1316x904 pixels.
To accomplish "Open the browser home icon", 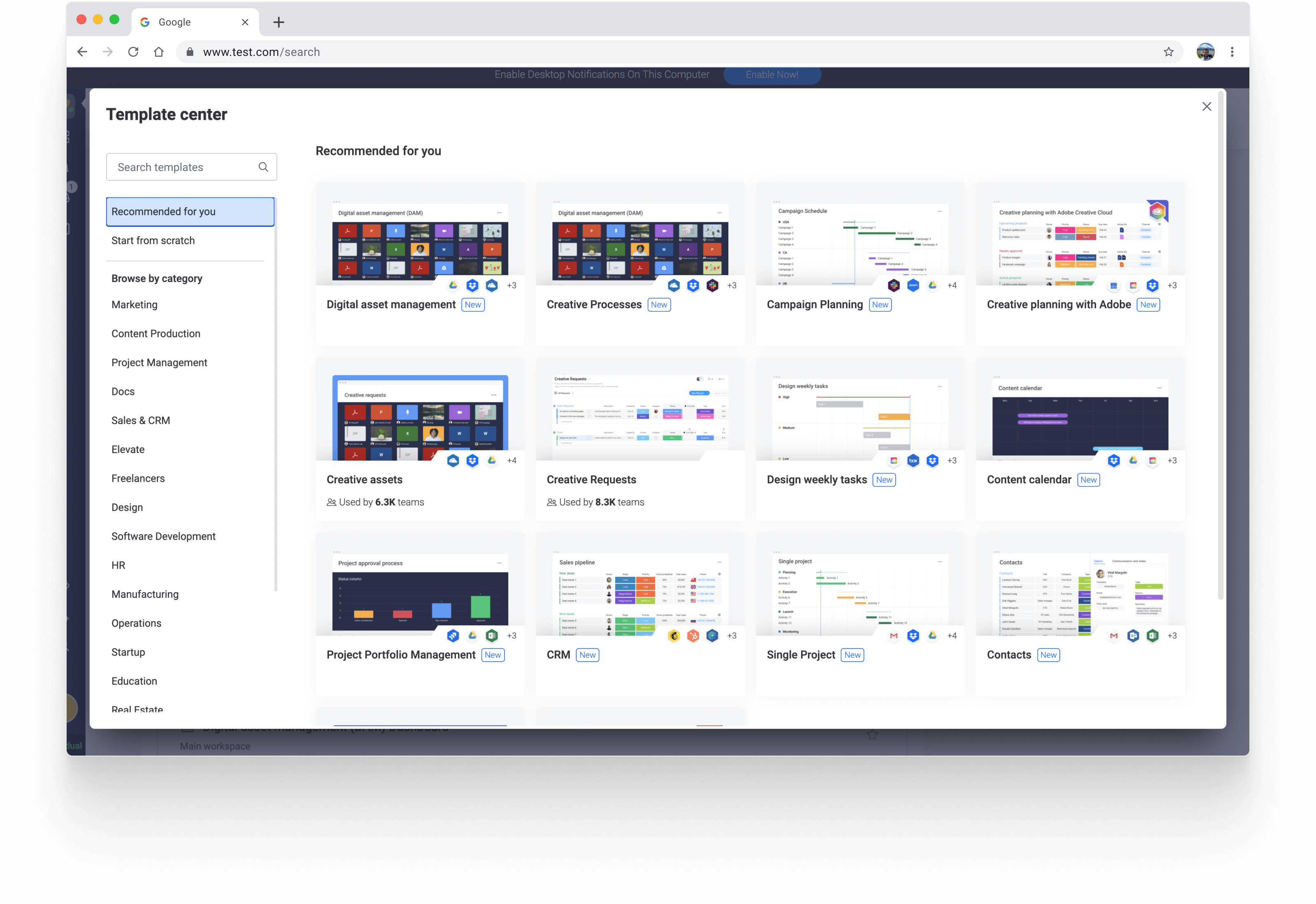I will click(x=159, y=51).
